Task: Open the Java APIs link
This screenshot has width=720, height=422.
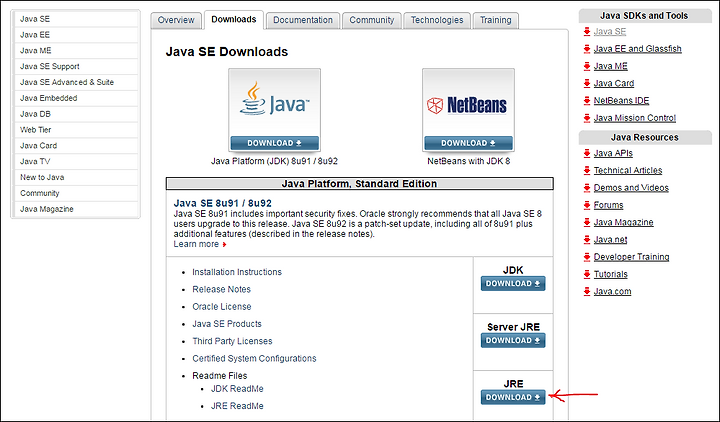Action: (x=613, y=153)
